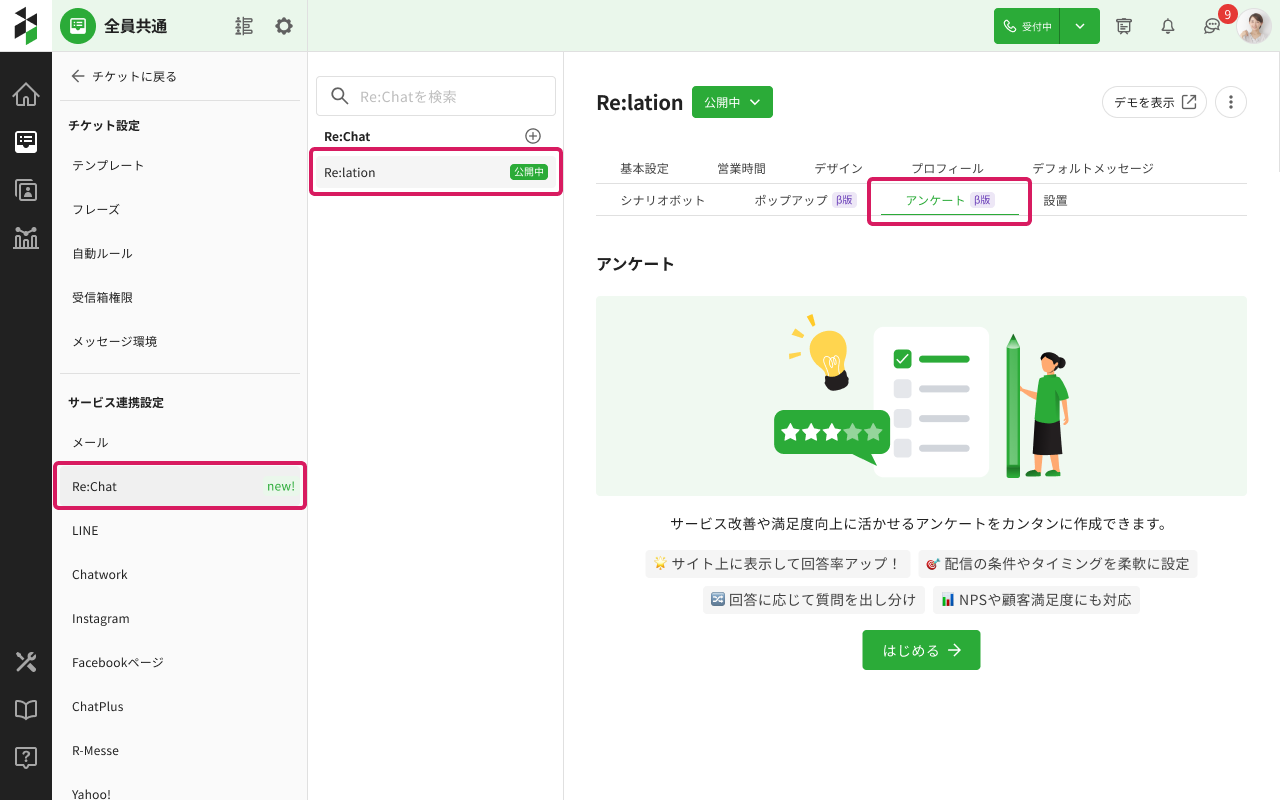Switch to デフォルトメッセージ tab
Viewport: 1280px width, 800px height.
click(x=1093, y=168)
